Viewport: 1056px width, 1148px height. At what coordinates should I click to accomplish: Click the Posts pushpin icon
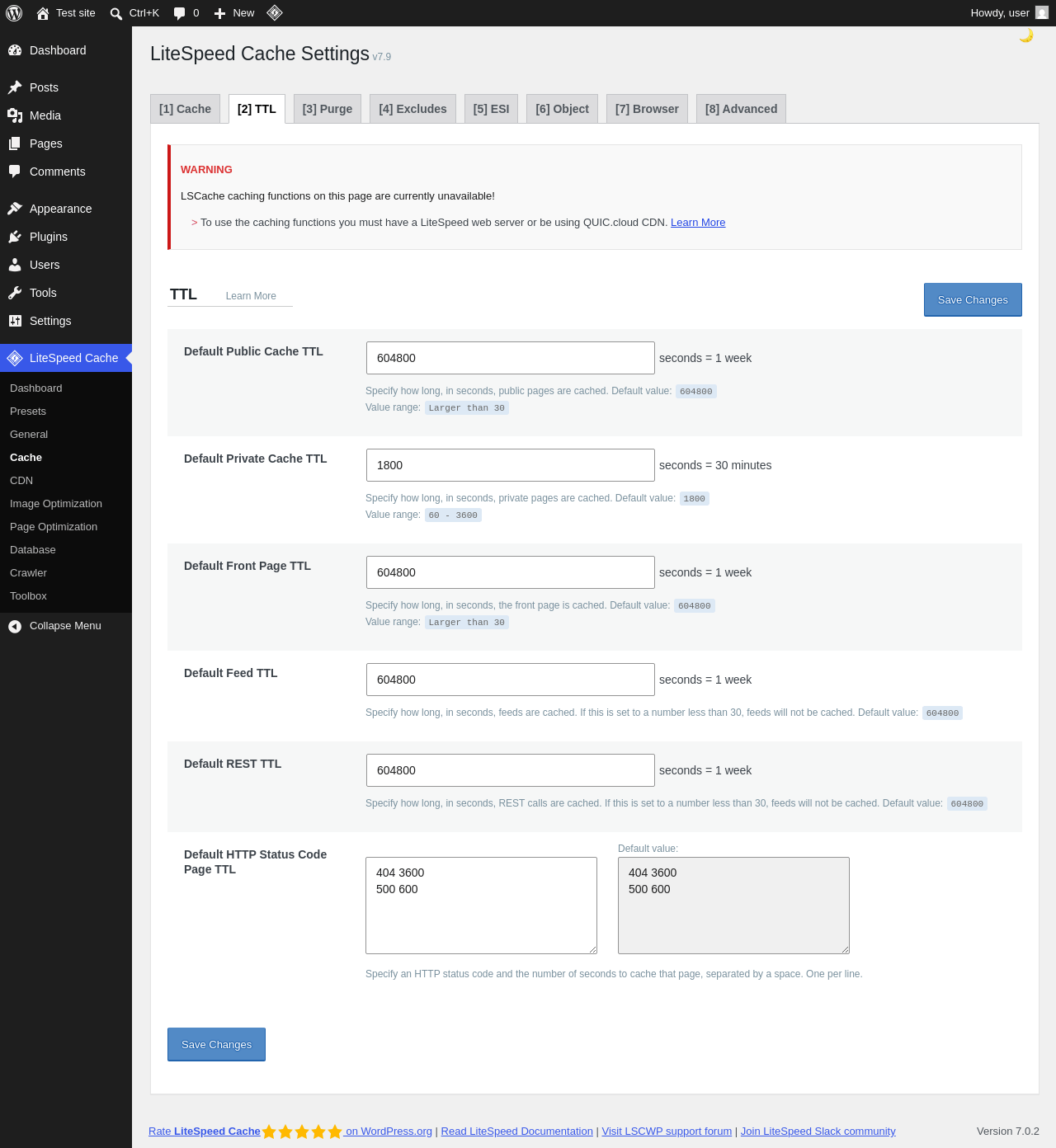[x=15, y=87]
